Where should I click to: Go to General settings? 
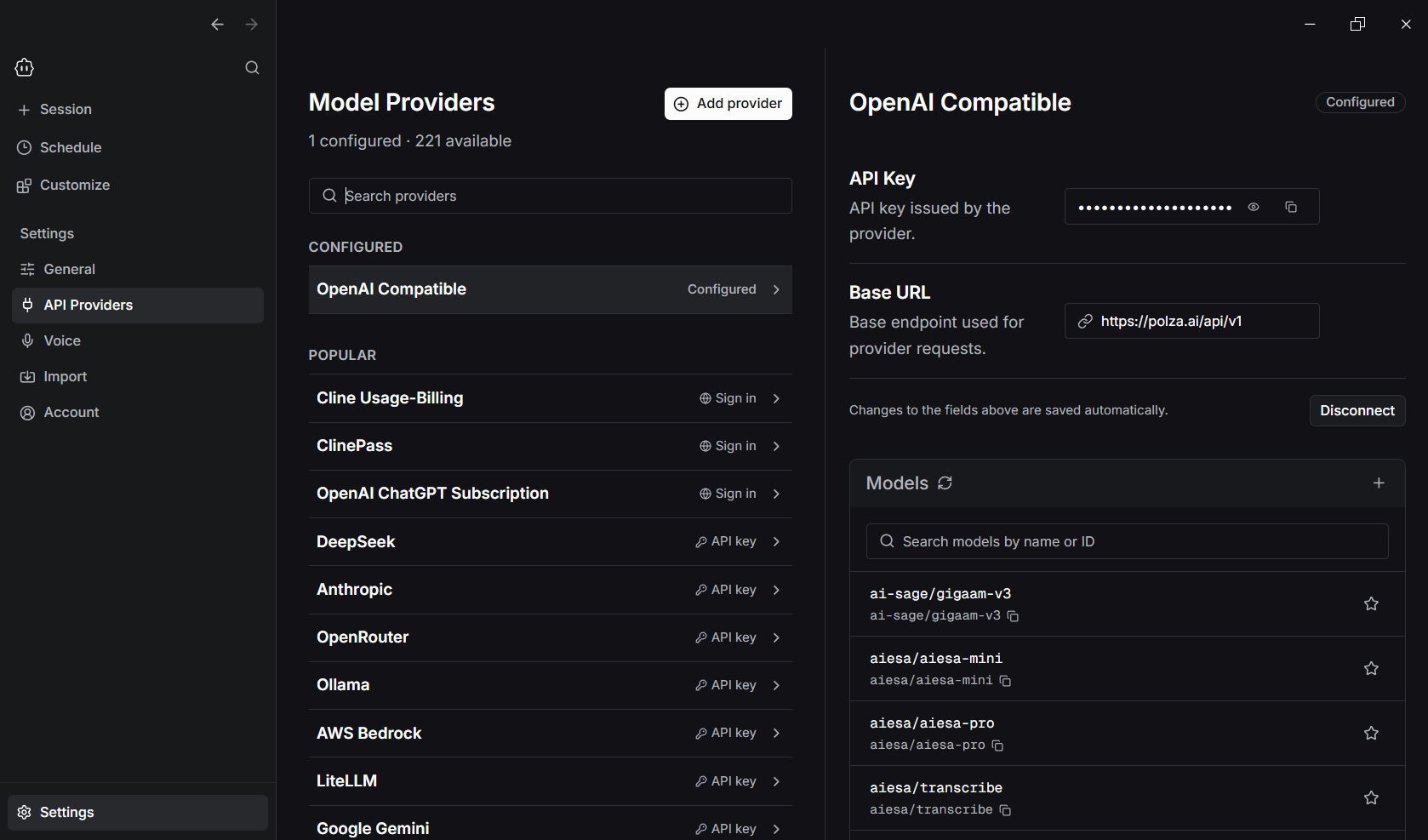coord(138,269)
